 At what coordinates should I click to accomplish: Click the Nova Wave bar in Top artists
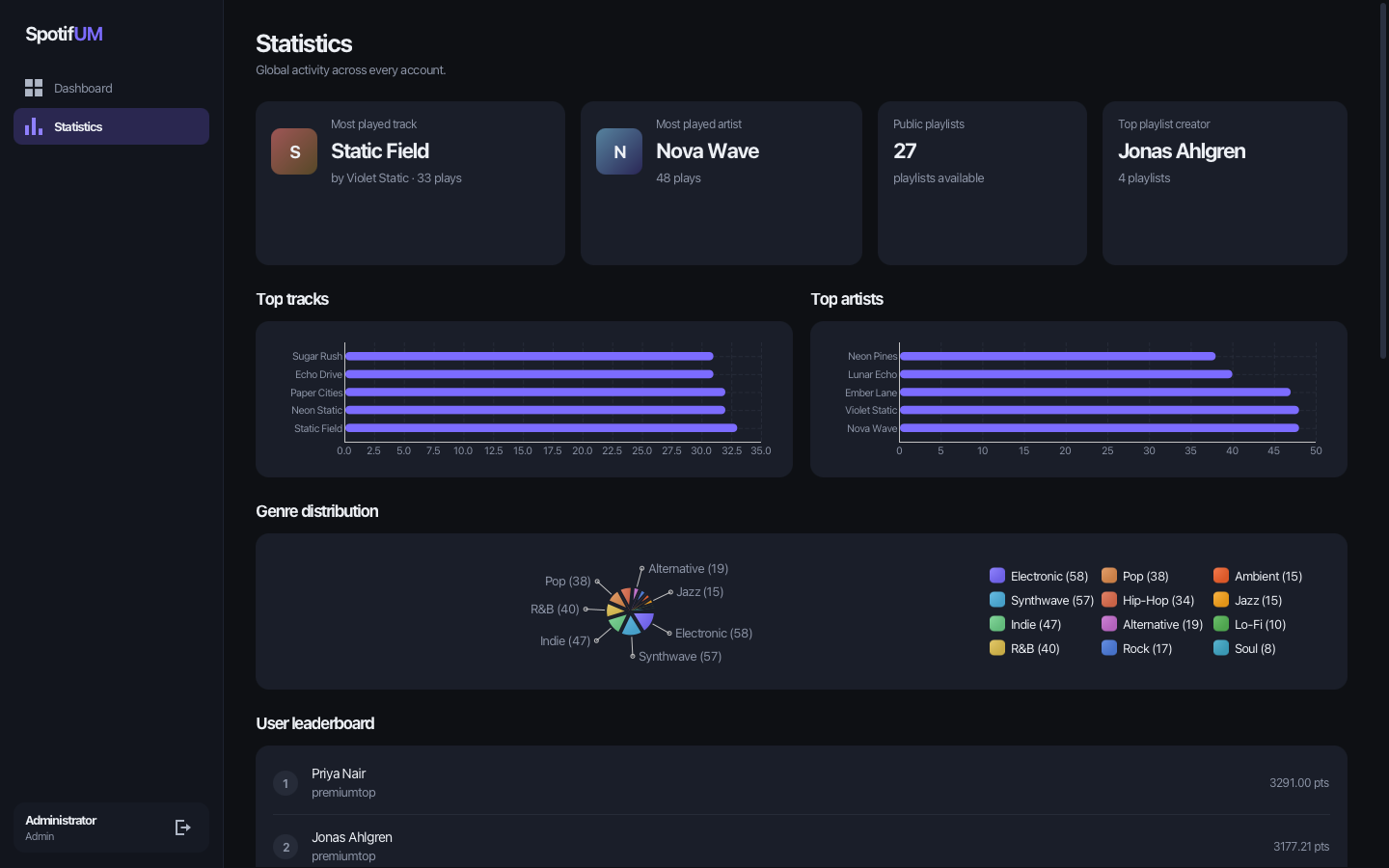pos(1099,428)
